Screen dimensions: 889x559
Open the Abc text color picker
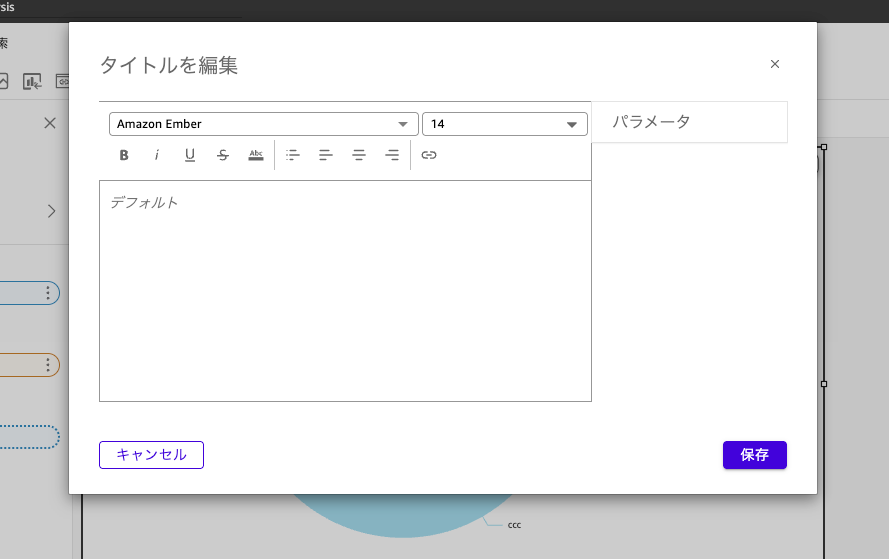256,155
